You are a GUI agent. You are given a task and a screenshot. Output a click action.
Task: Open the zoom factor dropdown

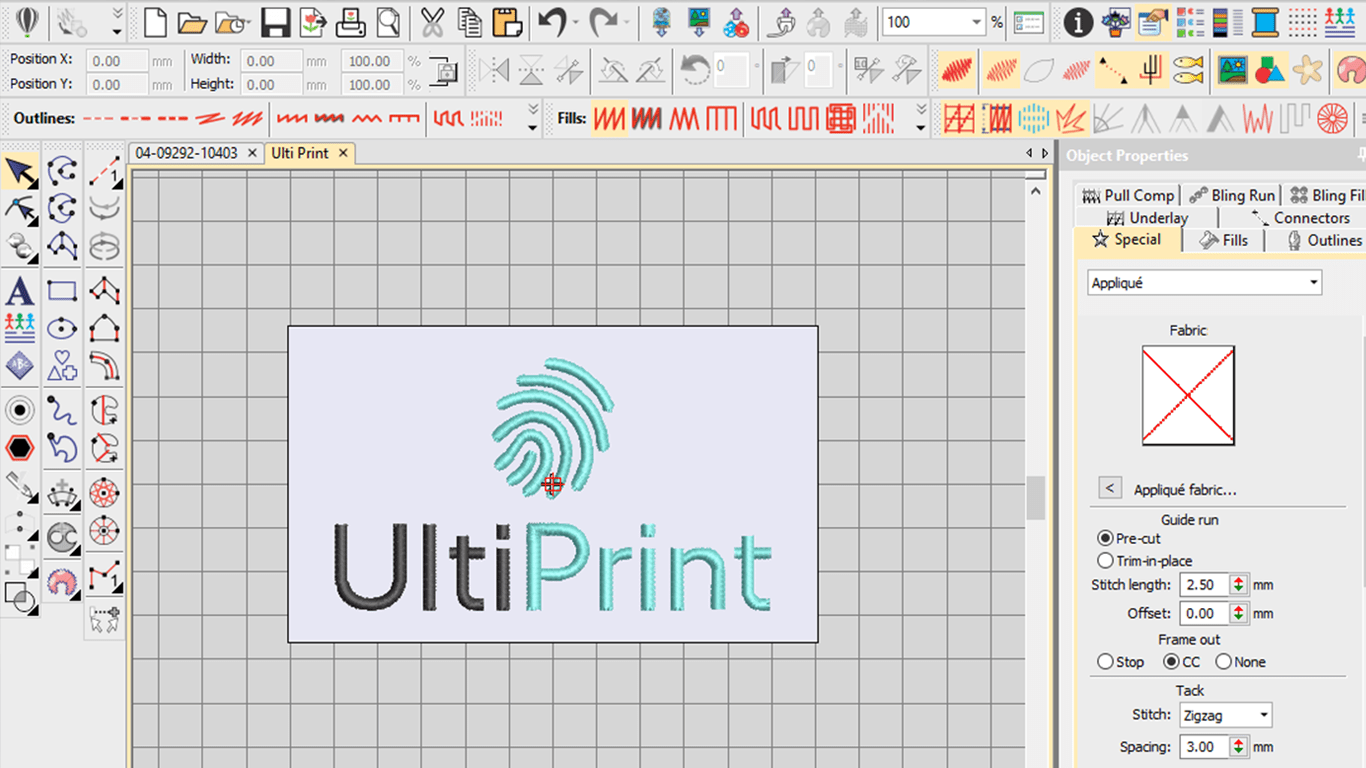pyautogui.click(x=976, y=22)
